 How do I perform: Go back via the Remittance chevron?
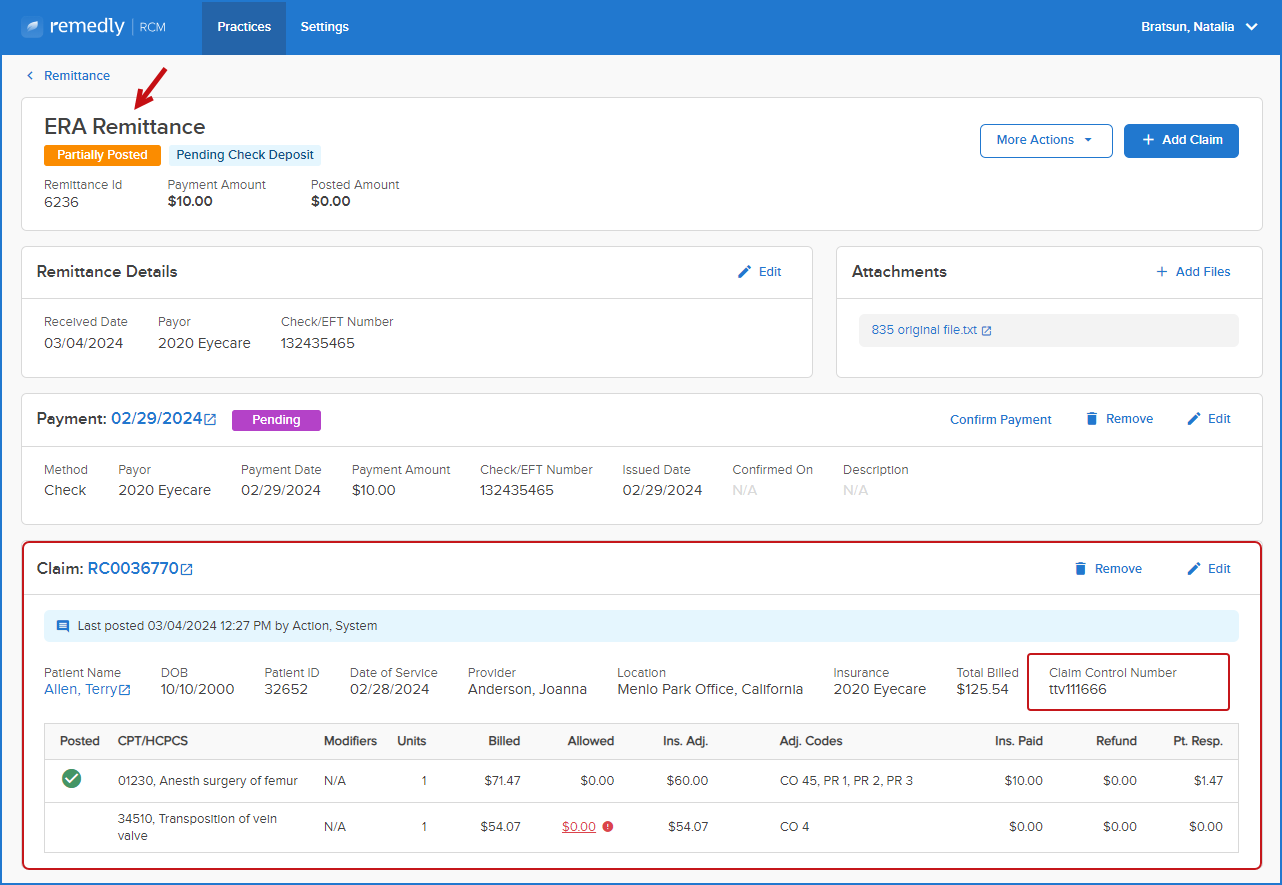coord(30,76)
